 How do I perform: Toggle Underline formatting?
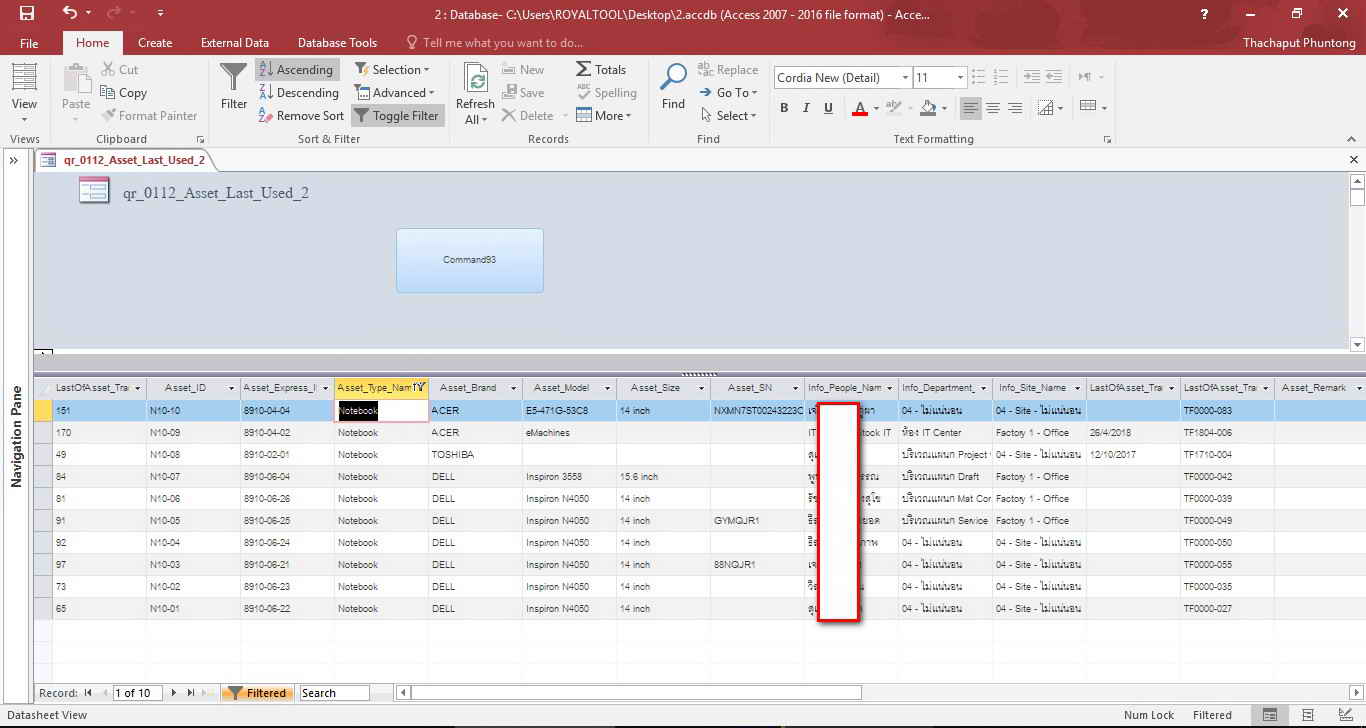click(828, 108)
